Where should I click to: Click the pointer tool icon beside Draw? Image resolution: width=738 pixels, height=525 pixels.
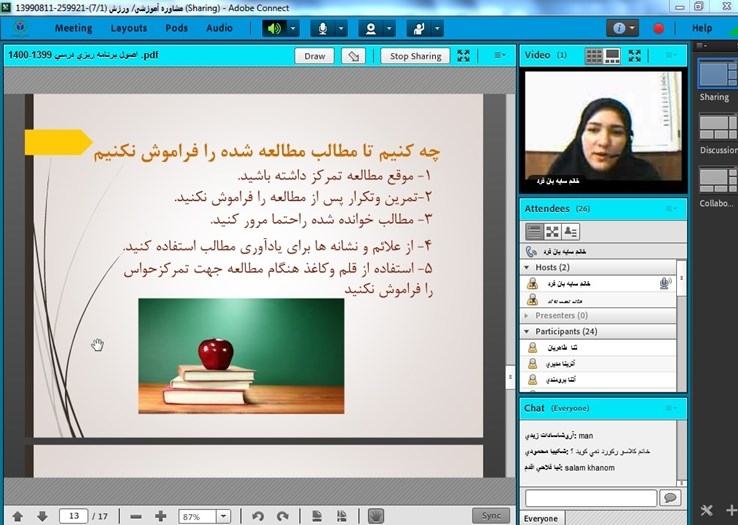click(353, 56)
